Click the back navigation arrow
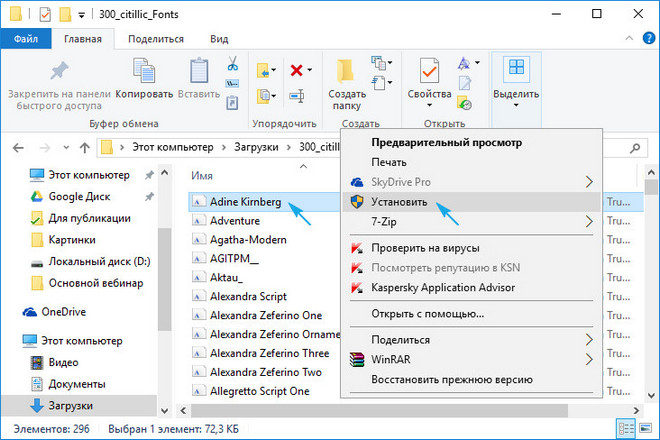The width and height of the screenshot is (660, 440). click(19, 147)
